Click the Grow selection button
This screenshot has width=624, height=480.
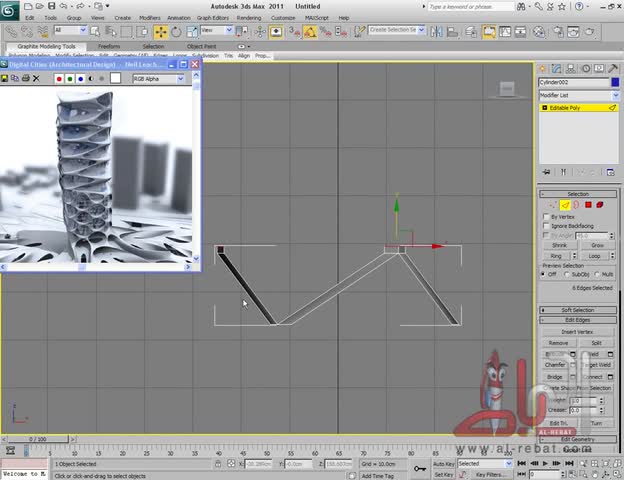(x=597, y=245)
